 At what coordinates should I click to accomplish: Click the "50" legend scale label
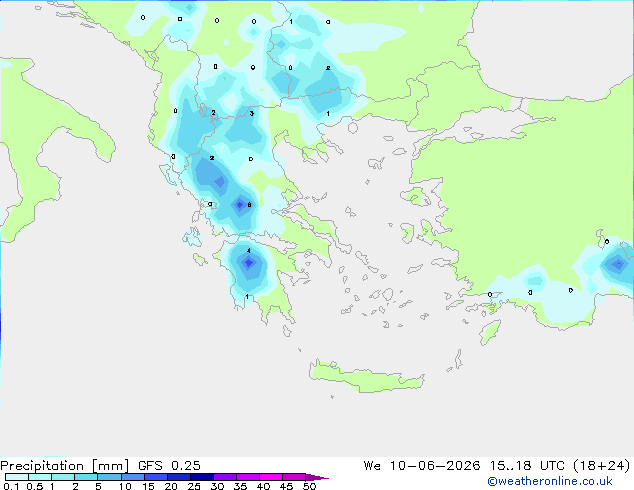[309, 486]
